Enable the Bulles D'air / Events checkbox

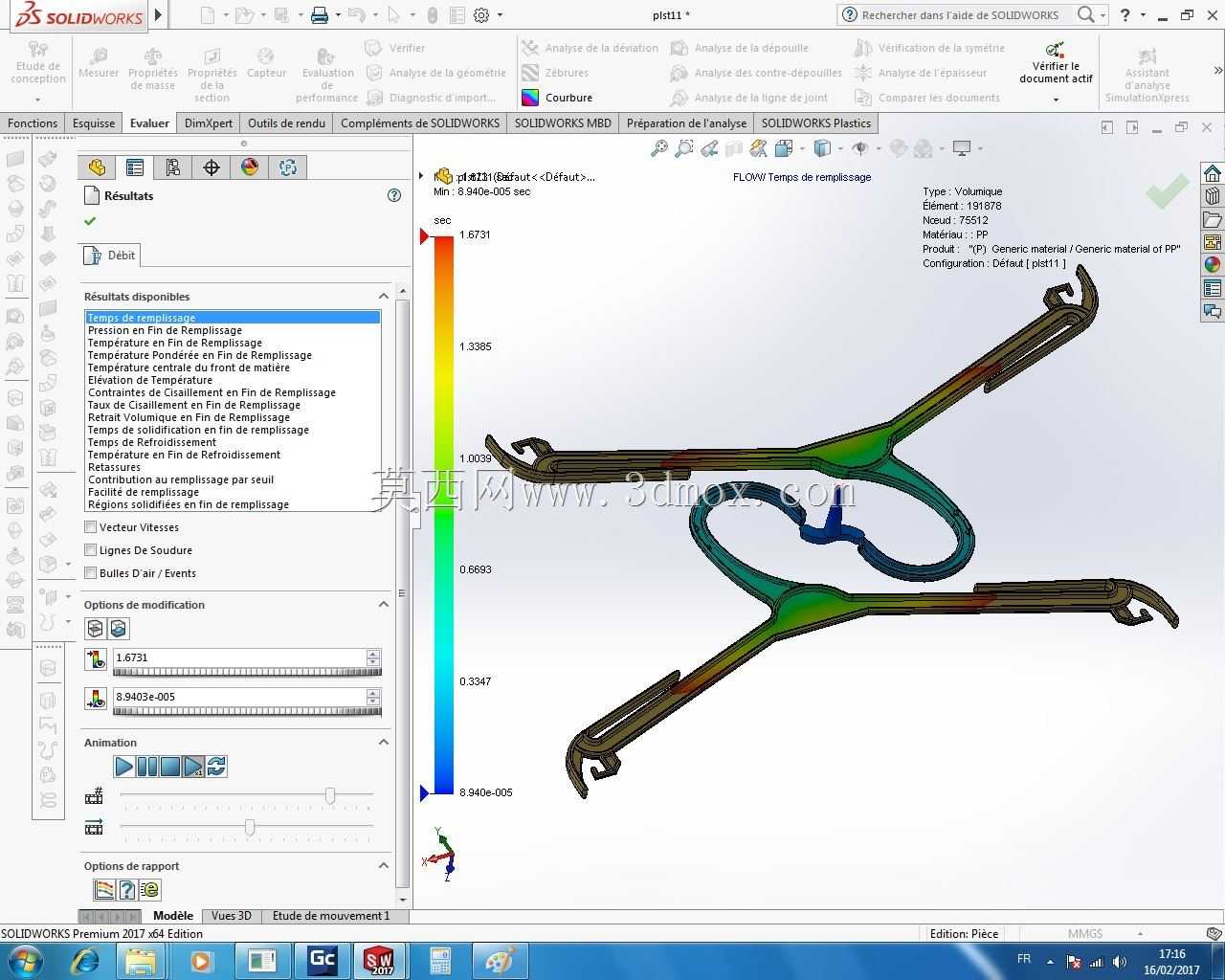[x=91, y=573]
